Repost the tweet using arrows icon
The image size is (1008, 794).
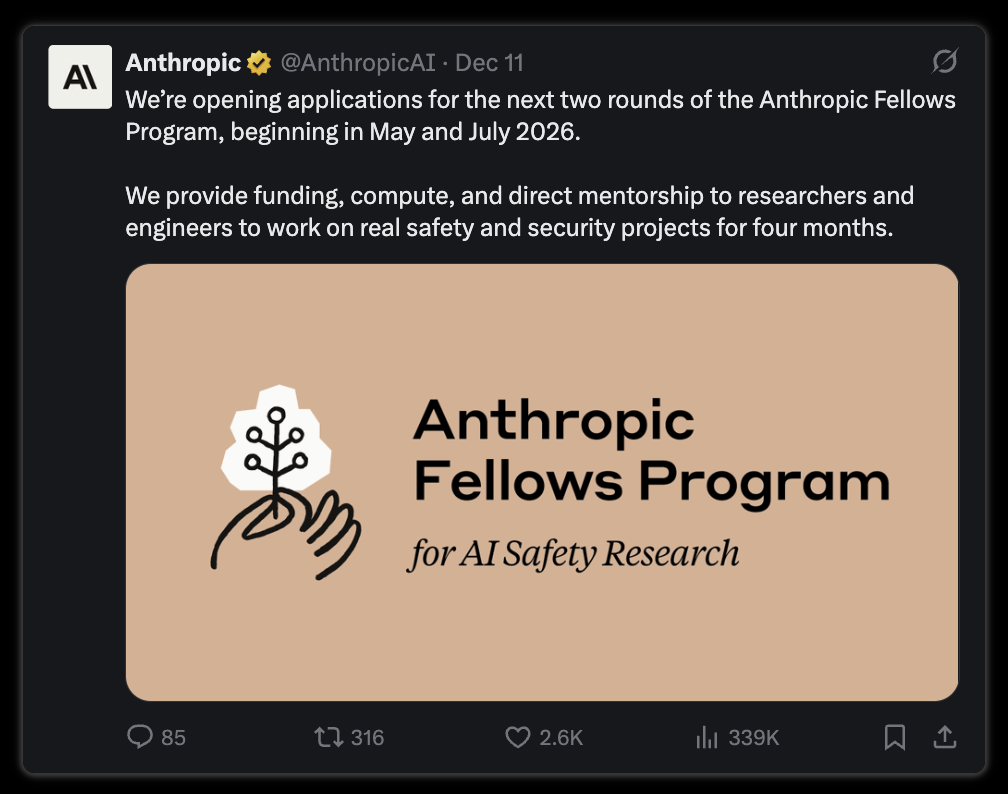(328, 737)
